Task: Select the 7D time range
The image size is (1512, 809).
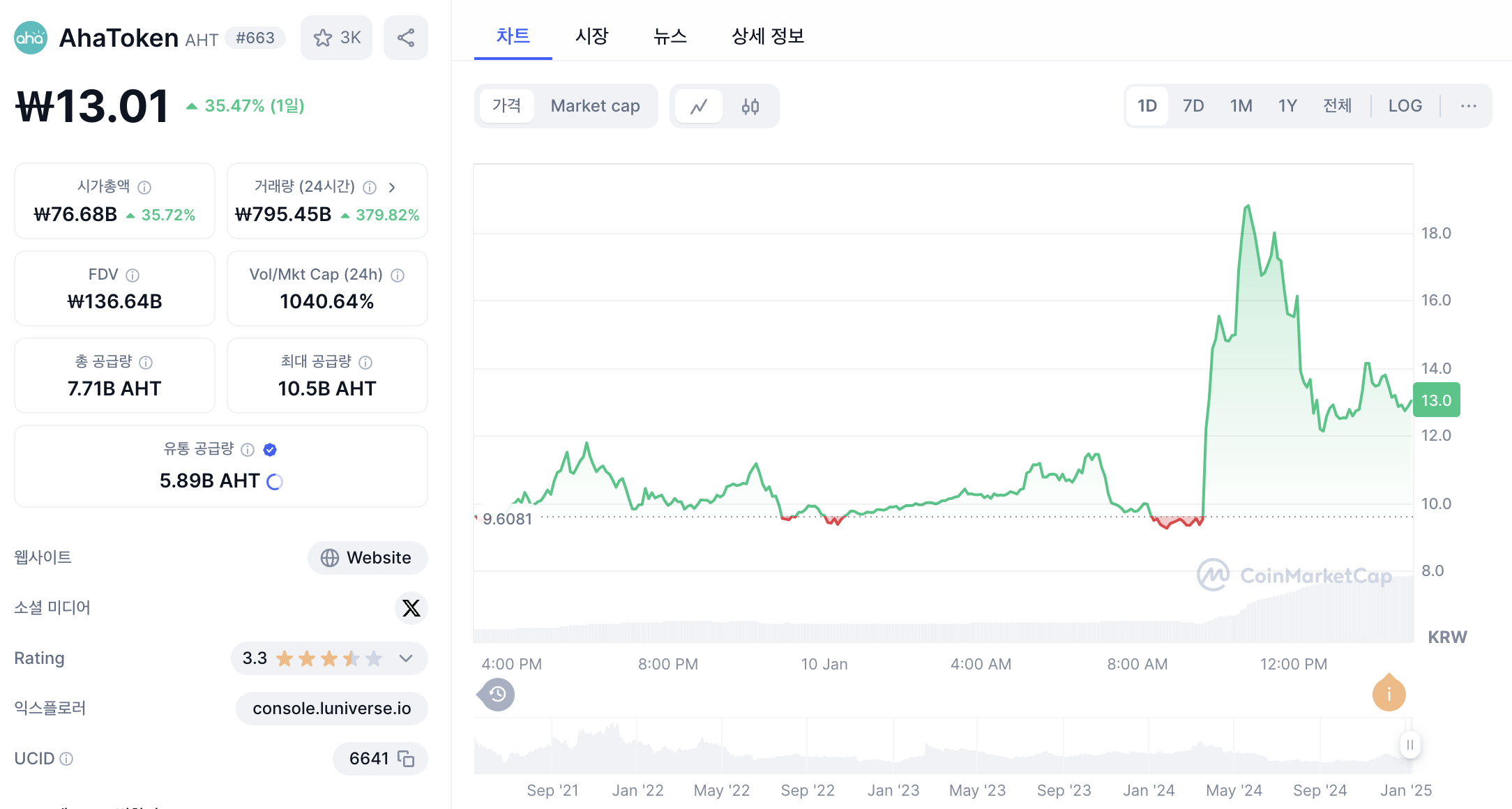Action: (x=1193, y=106)
